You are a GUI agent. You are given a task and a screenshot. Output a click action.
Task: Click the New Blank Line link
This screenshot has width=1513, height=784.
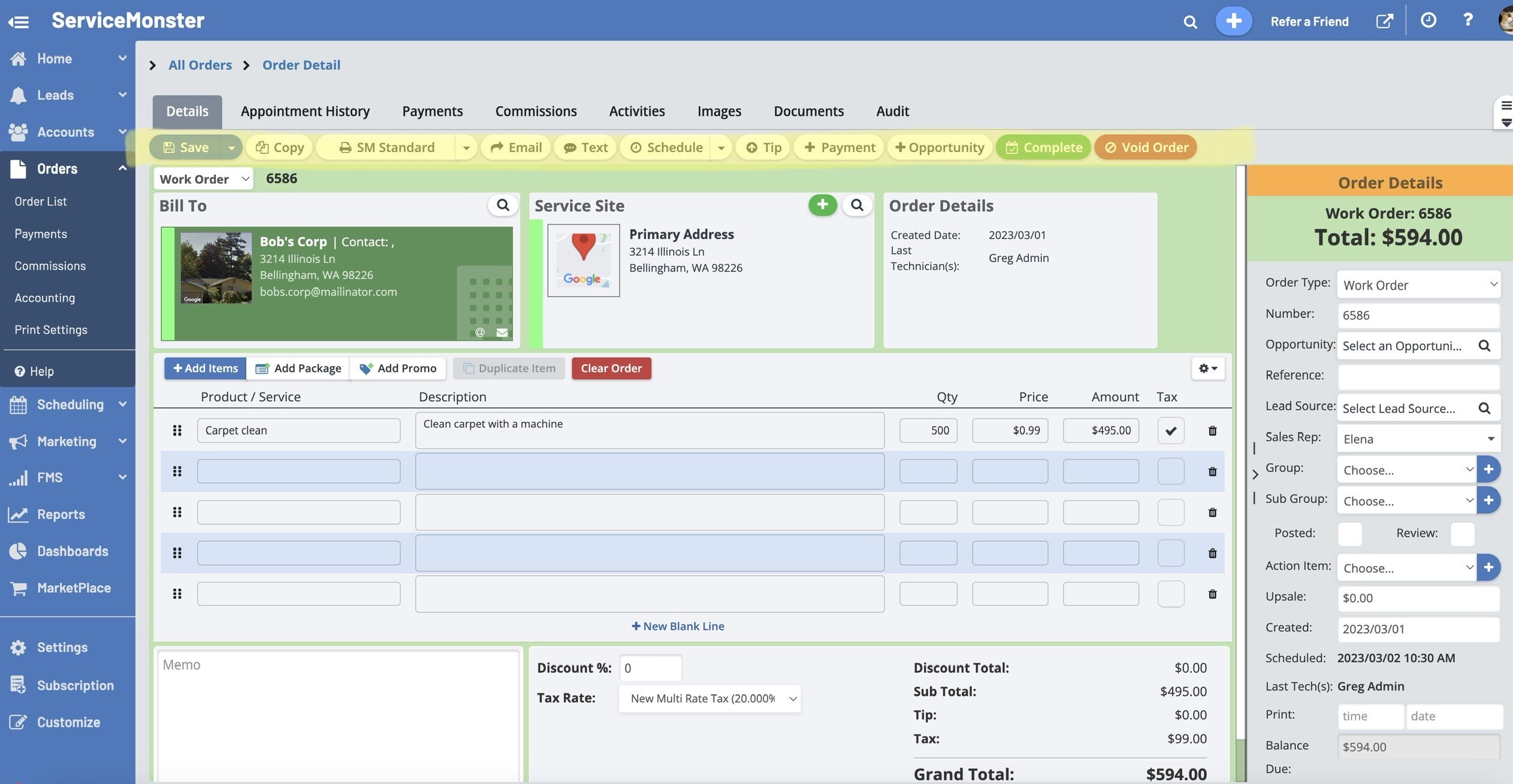[x=678, y=626]
